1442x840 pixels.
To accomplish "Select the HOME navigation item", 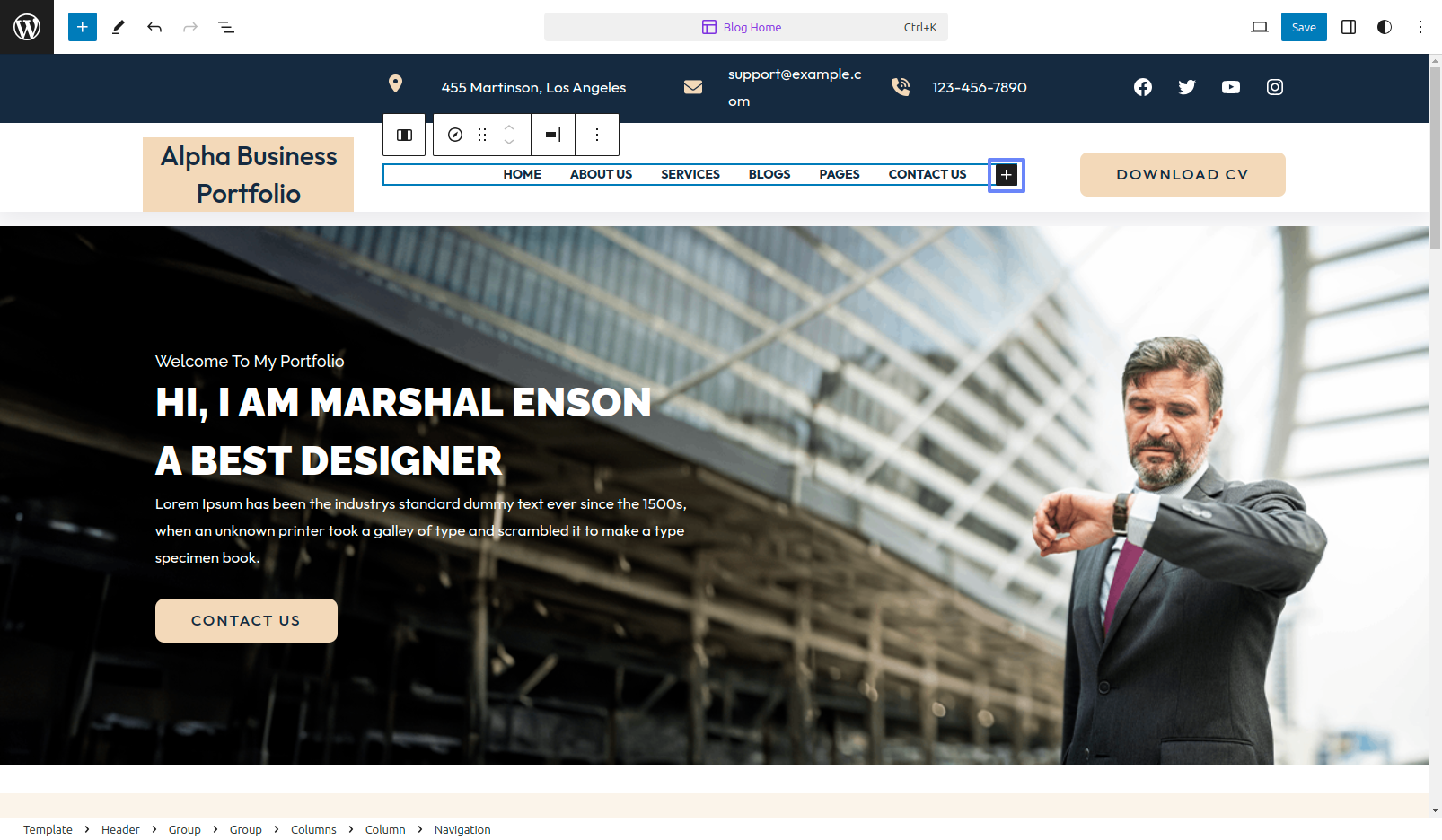I will (523, 174).
